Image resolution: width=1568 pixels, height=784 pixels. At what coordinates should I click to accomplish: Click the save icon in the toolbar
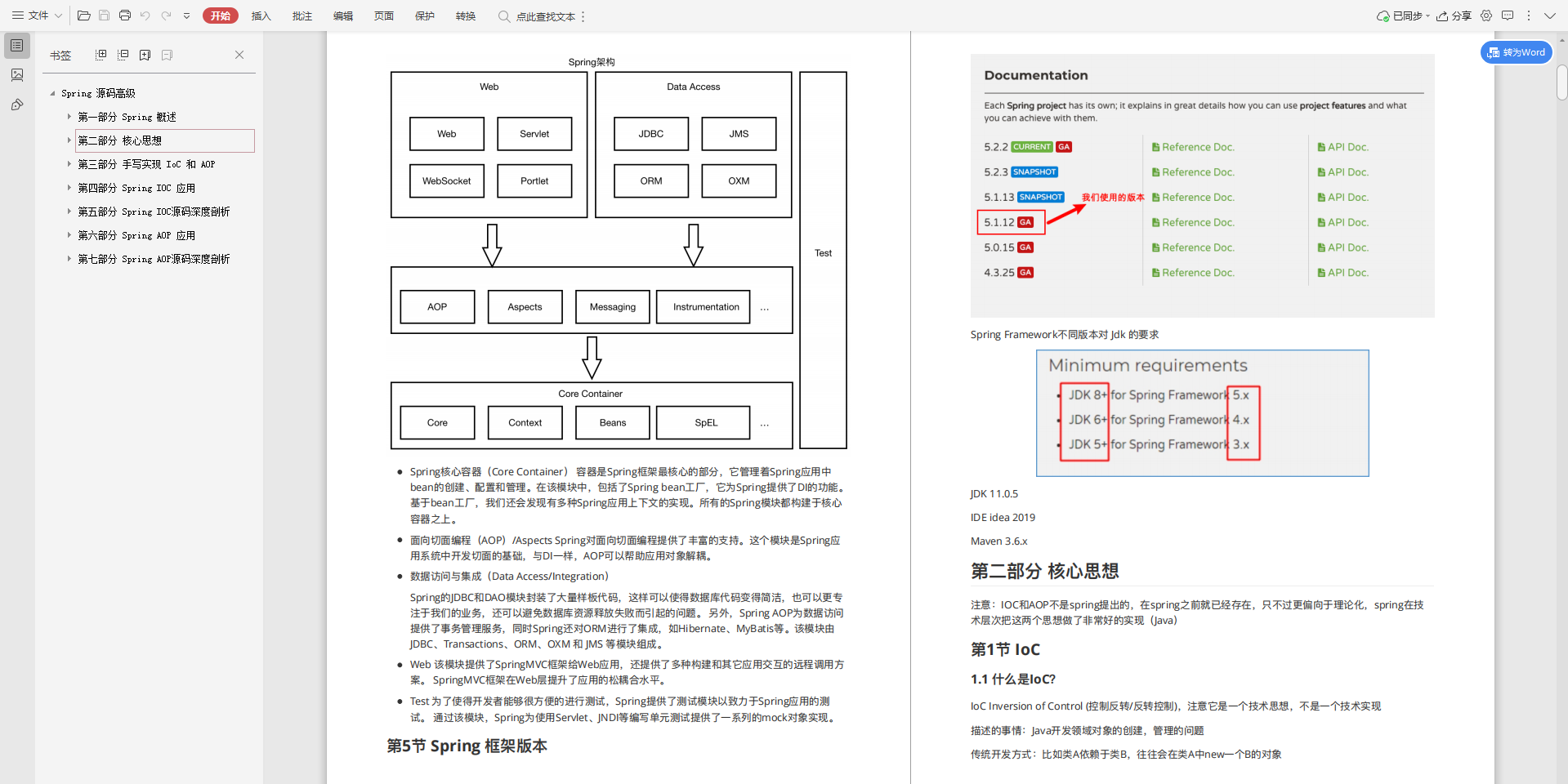coord(104,16)
